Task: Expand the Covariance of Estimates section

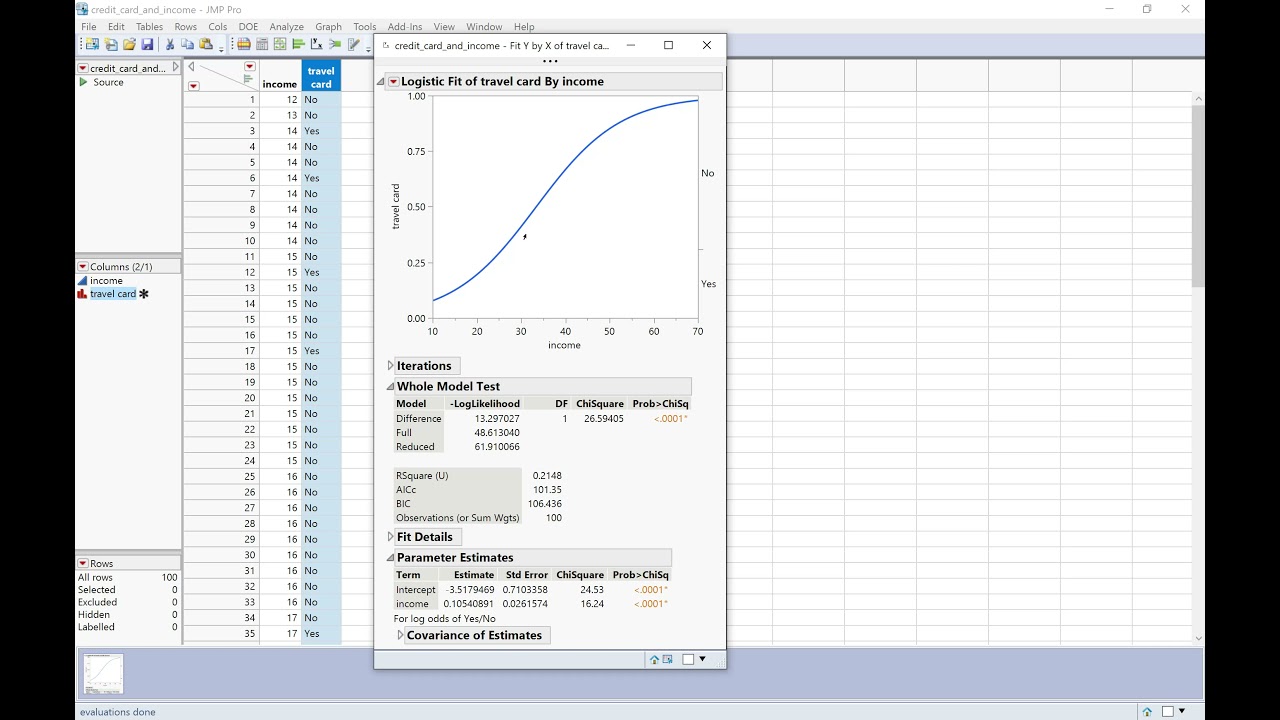Action: [x=400, y=635]
